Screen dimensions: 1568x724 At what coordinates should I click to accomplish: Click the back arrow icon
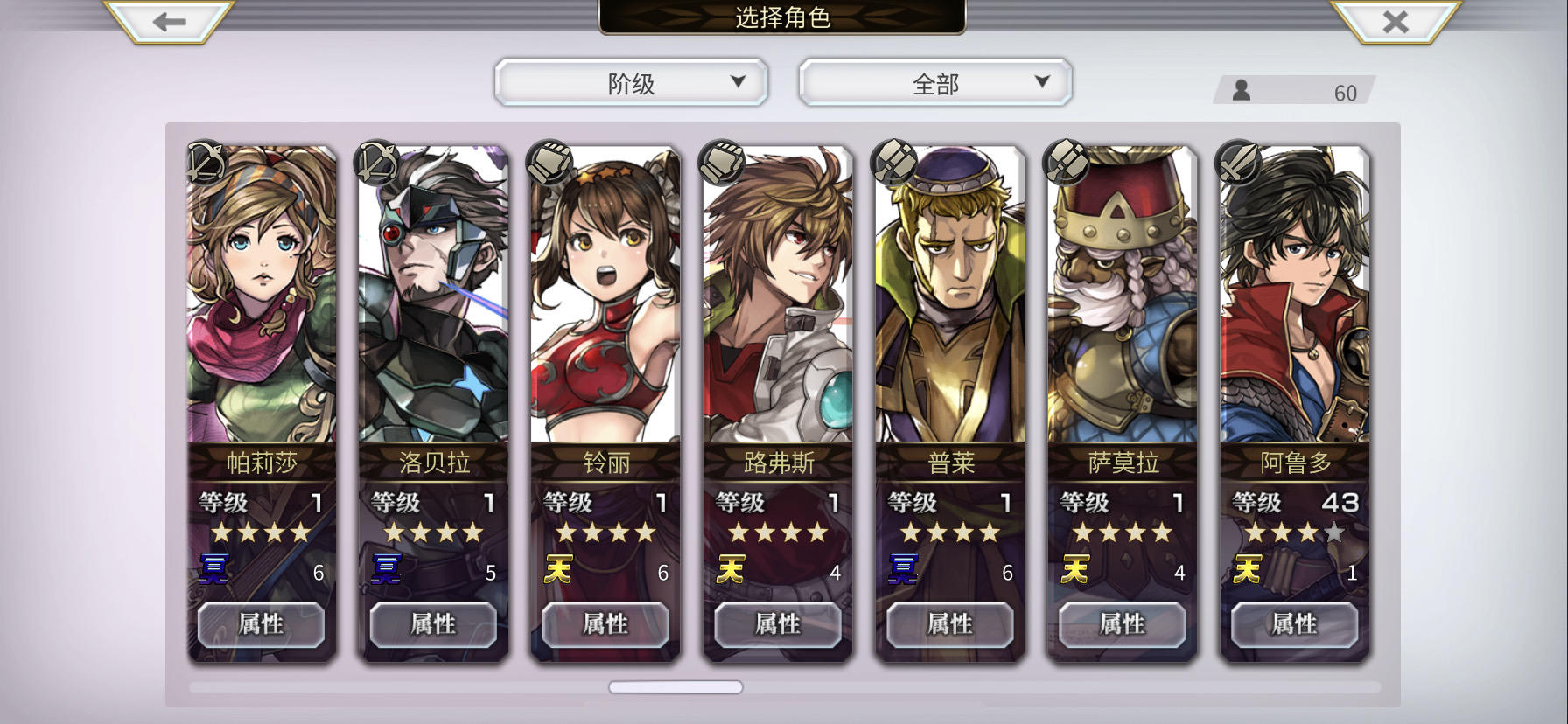[169, 22]
